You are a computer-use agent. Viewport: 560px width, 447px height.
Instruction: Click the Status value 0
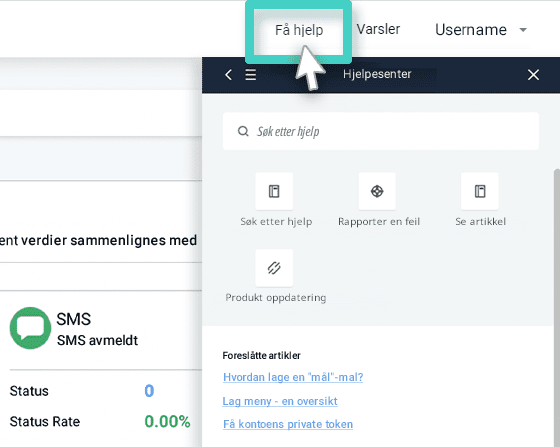click(149, 391)
